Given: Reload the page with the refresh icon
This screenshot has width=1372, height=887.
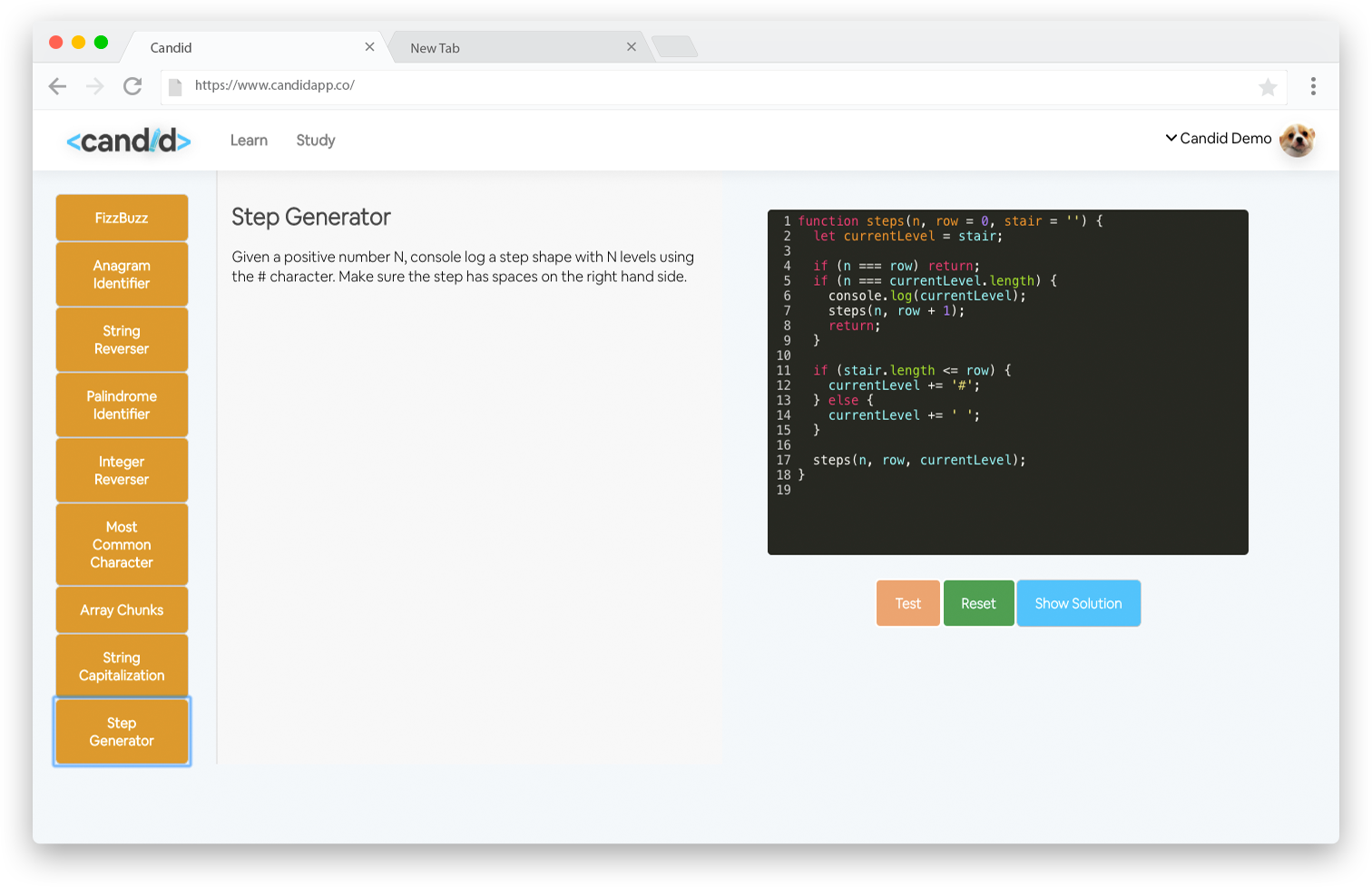Looking at the screenshot, I should click(x=132, y=86).
